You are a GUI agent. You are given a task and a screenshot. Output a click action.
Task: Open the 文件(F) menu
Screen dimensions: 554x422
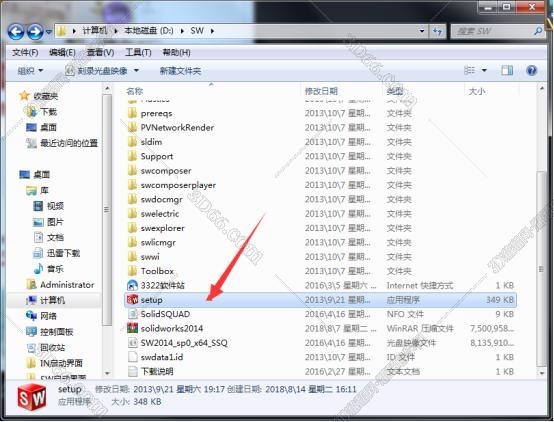(x=25, y=53)
